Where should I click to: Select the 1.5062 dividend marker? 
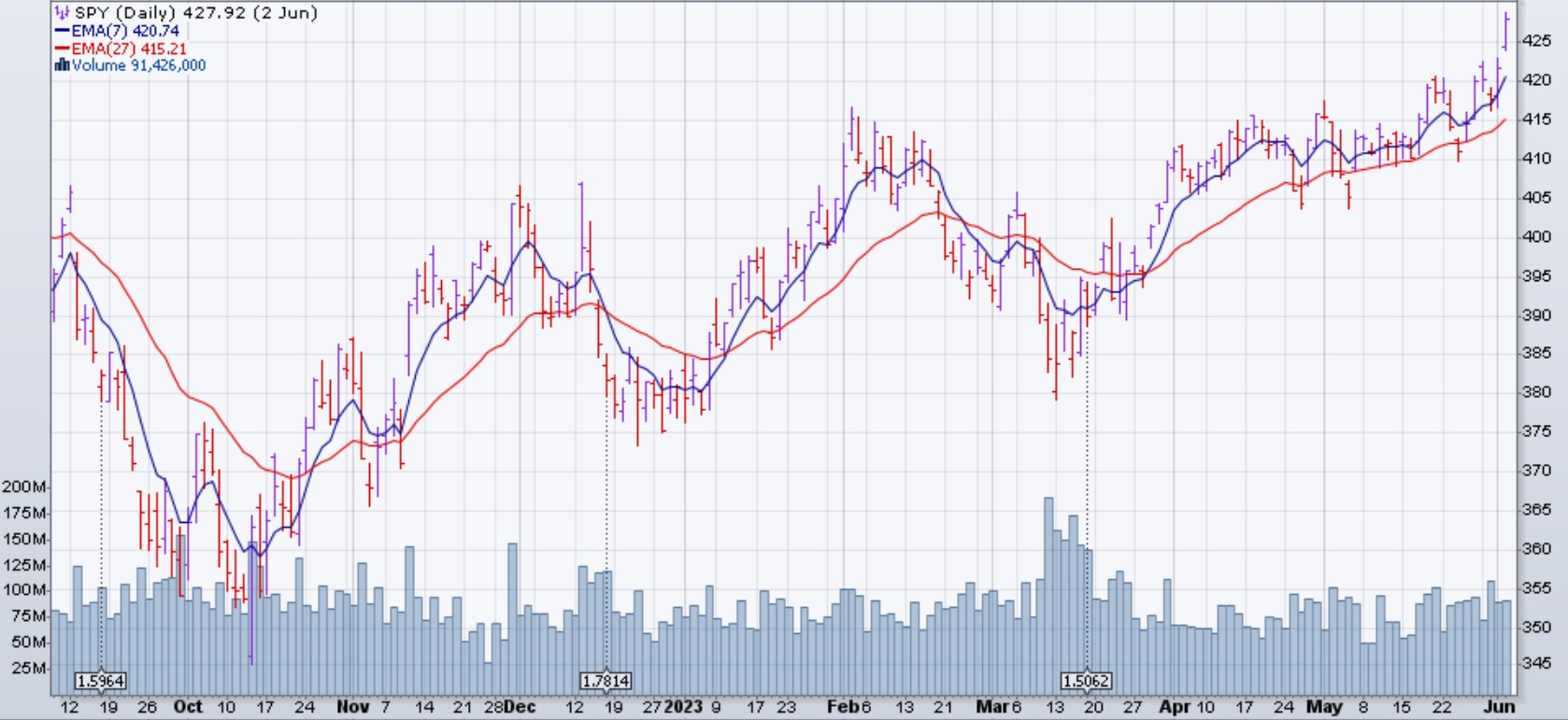(x=1086, y=681)
